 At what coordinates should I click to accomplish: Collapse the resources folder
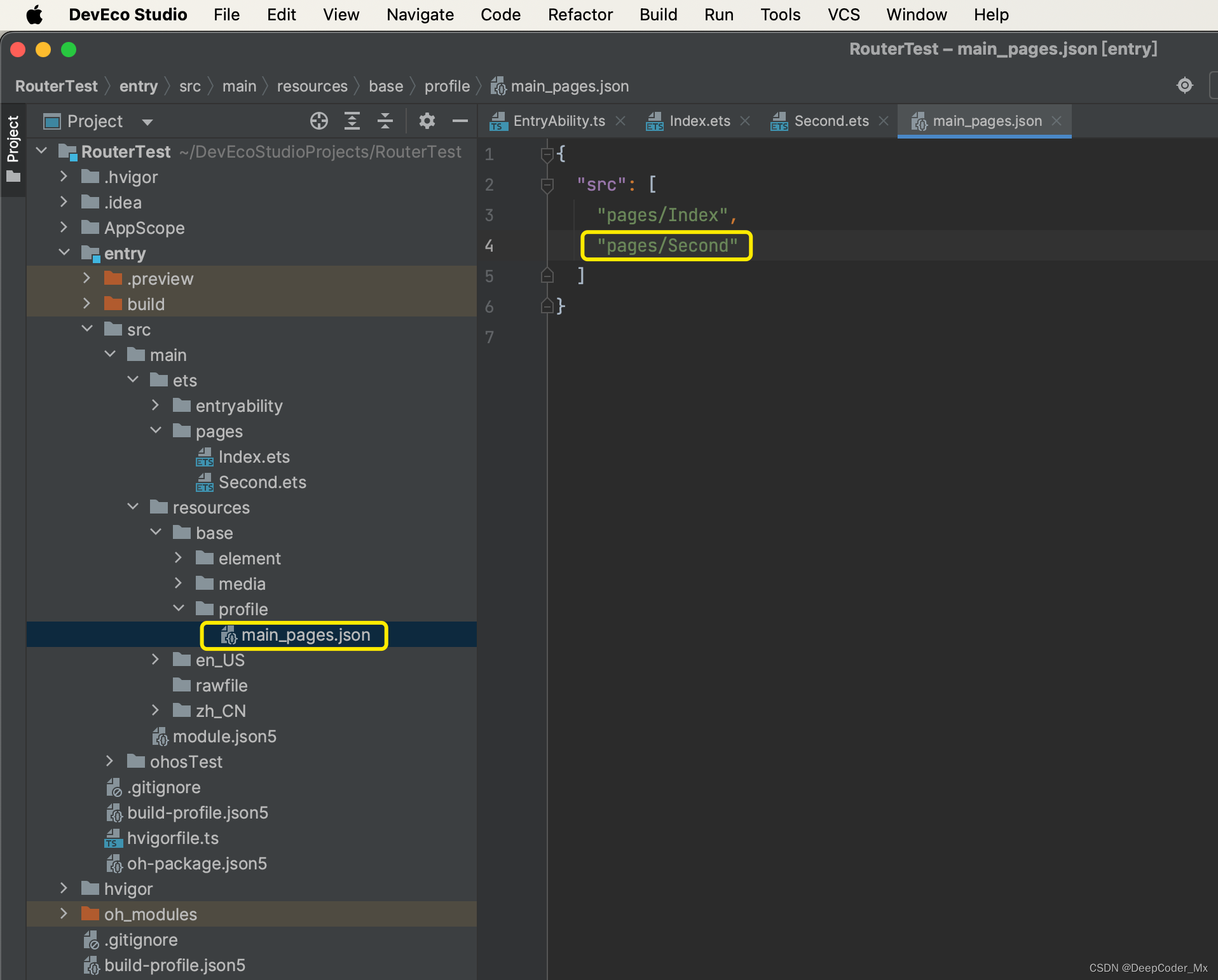132,507
